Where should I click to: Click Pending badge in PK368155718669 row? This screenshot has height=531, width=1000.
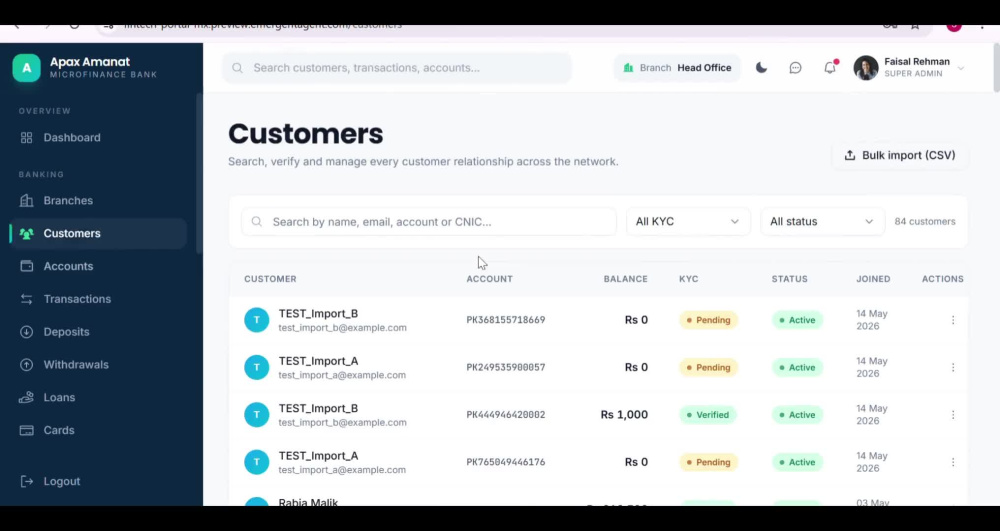(709, 320)
